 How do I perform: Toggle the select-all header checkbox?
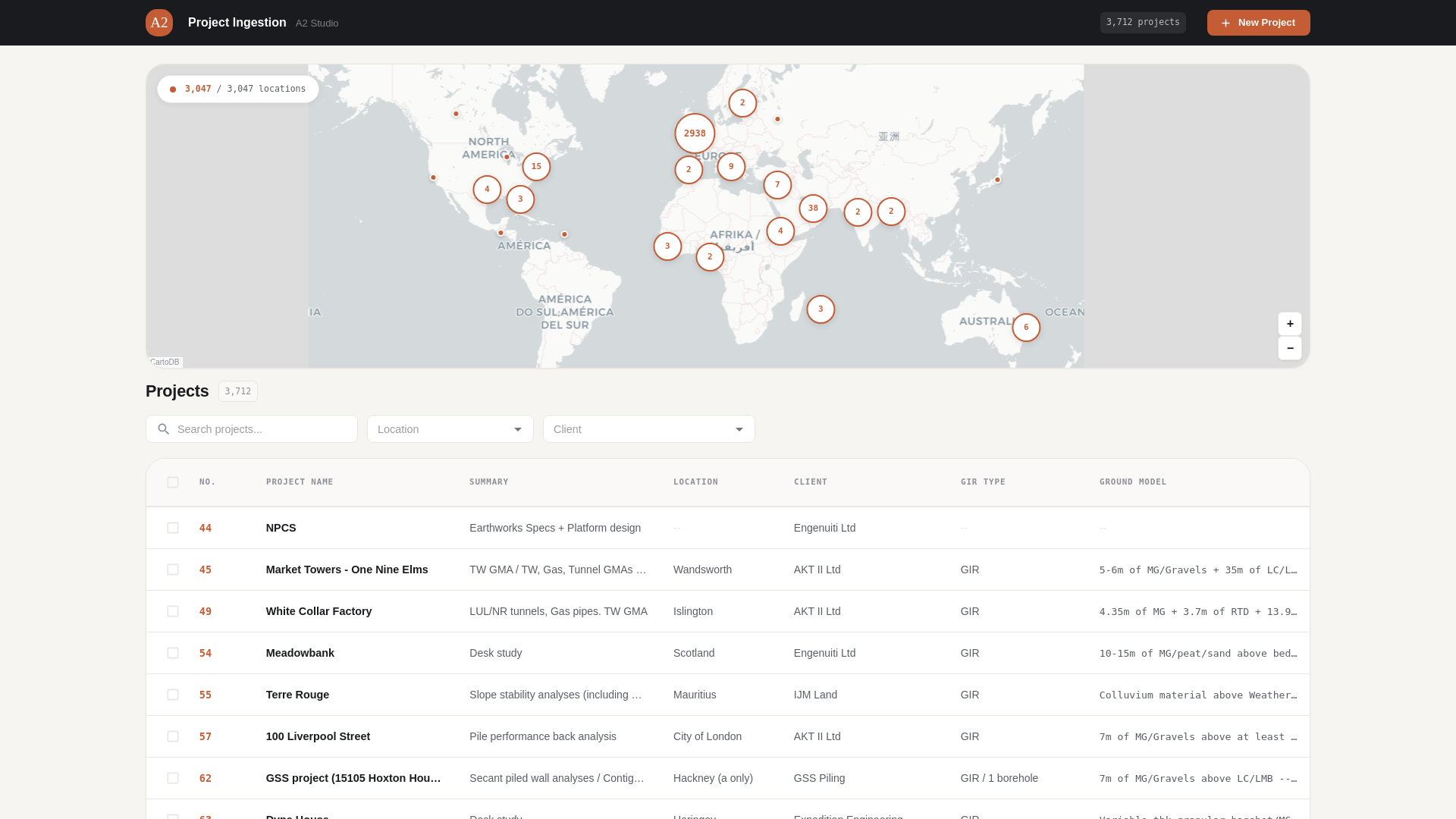173,482
